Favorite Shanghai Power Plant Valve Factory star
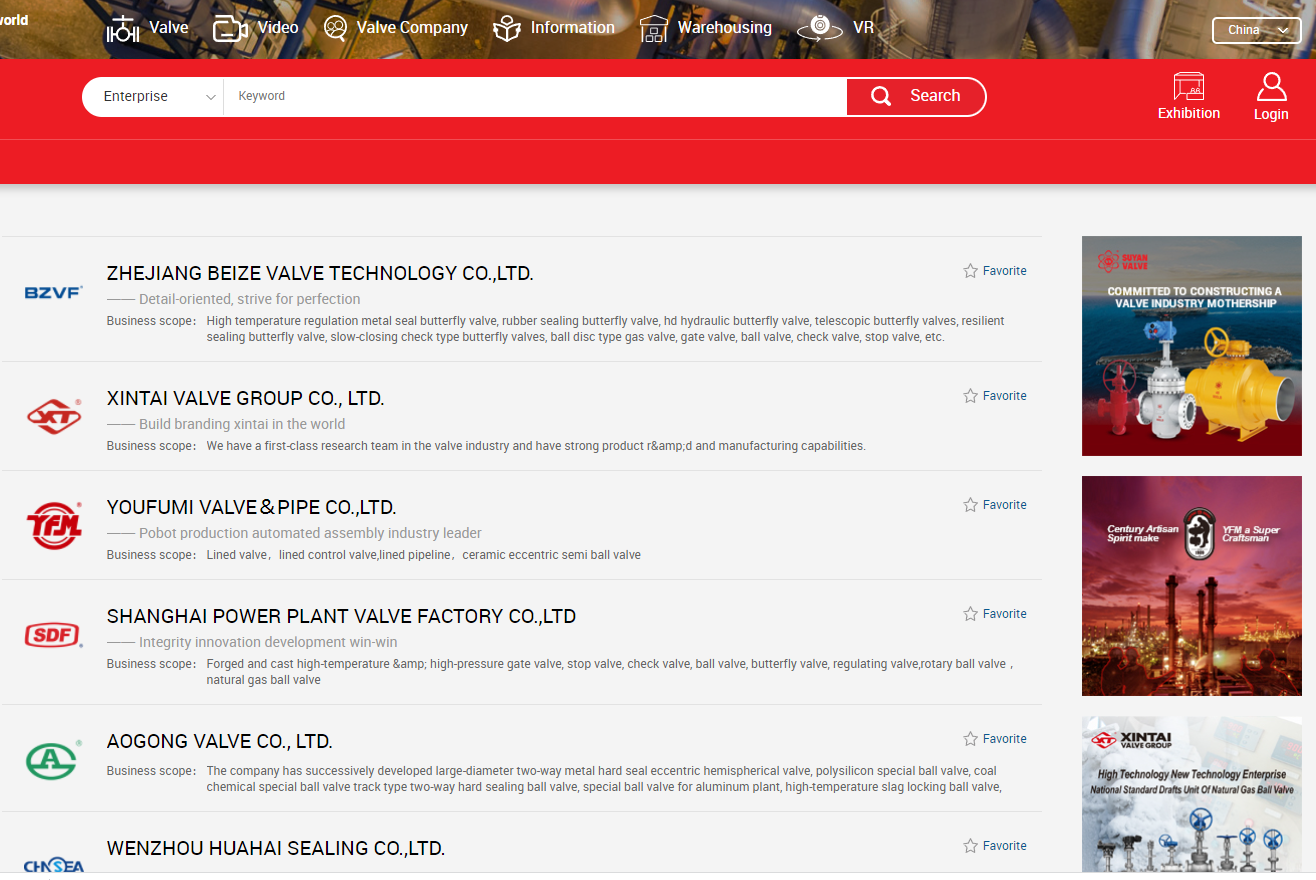1316x880 pixels. (970, 614)
